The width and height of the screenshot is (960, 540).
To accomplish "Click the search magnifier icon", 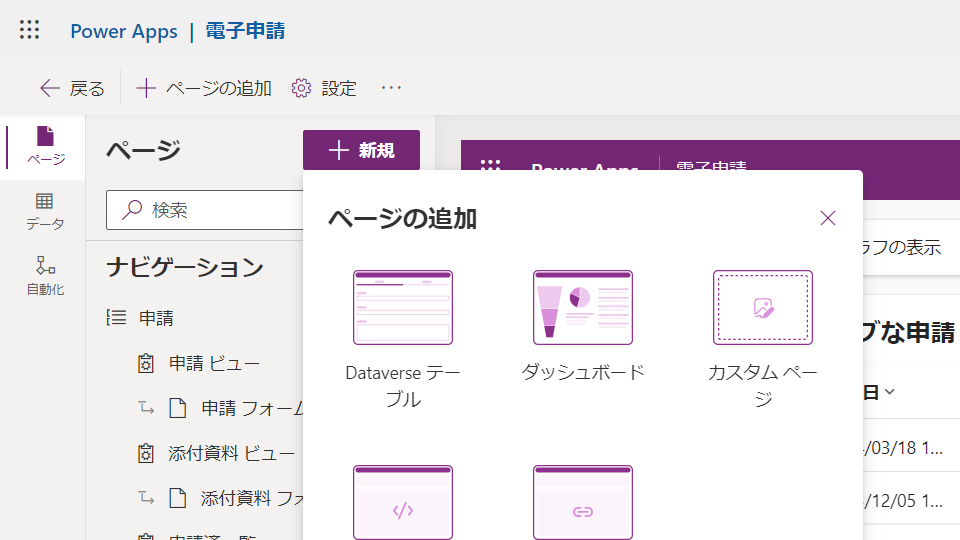I will point(132,210).
